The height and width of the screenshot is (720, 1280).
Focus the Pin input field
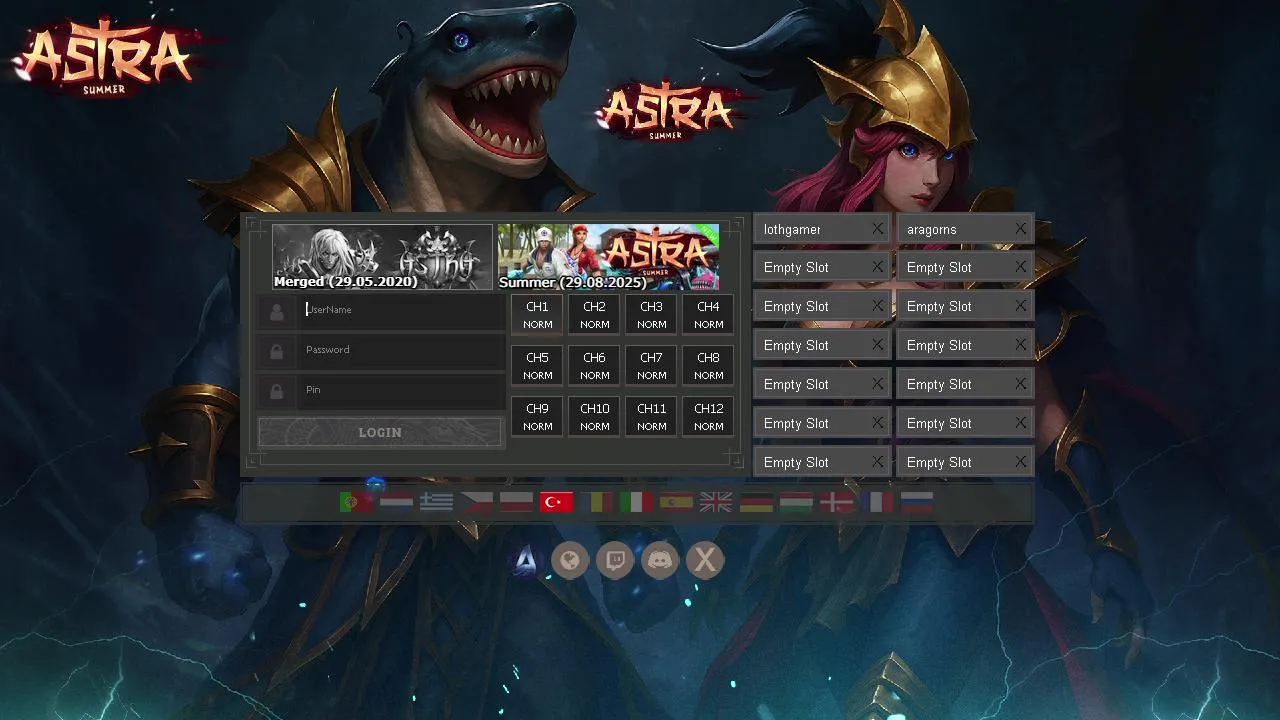(x=400, y=390)
